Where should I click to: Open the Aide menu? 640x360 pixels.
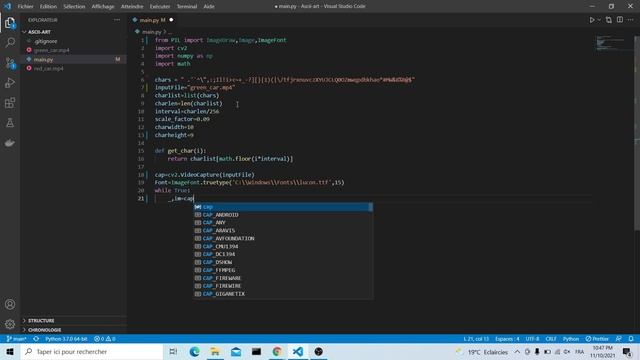coord(209,7)
